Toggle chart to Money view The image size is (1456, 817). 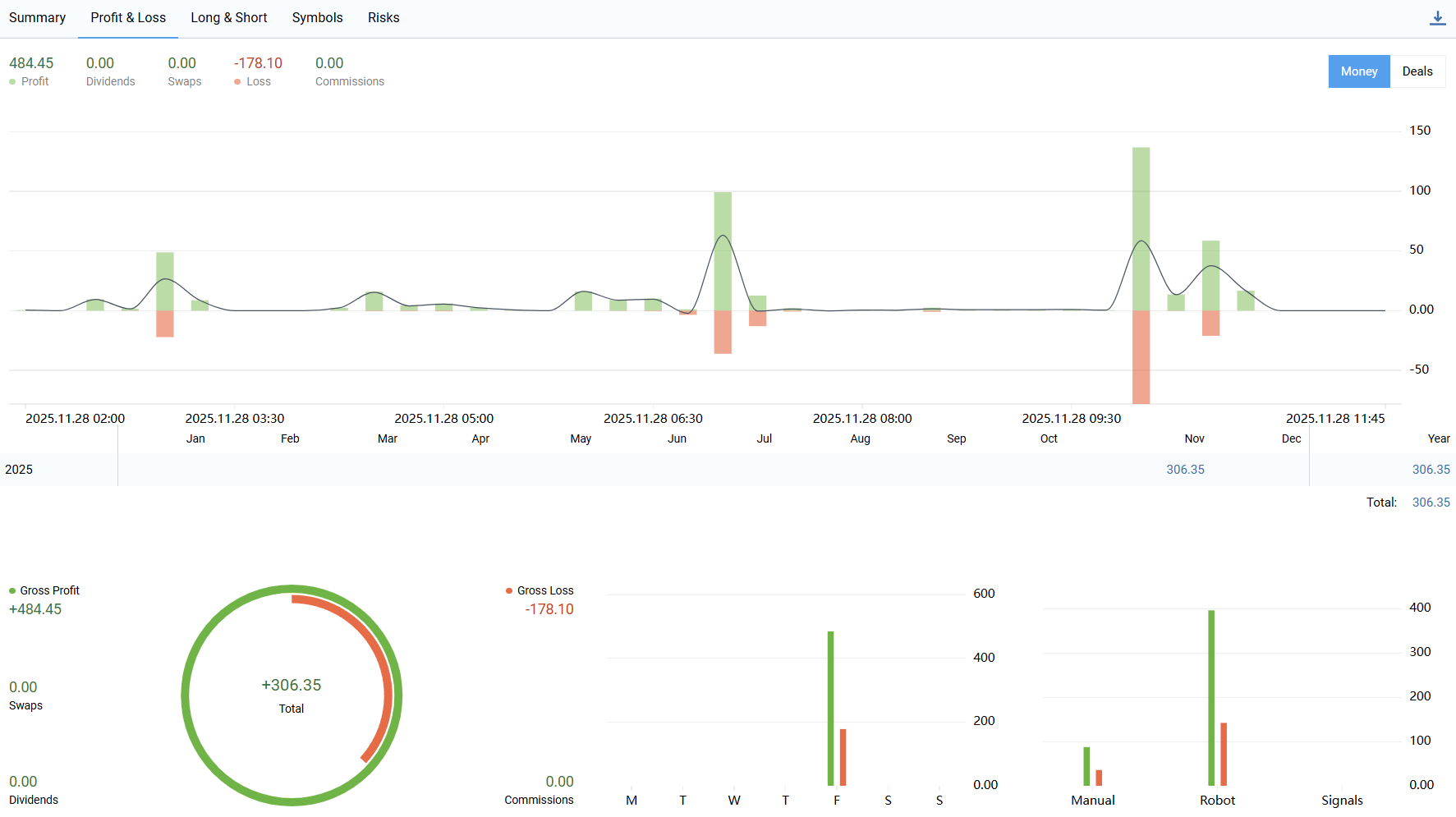point(1358,71)
